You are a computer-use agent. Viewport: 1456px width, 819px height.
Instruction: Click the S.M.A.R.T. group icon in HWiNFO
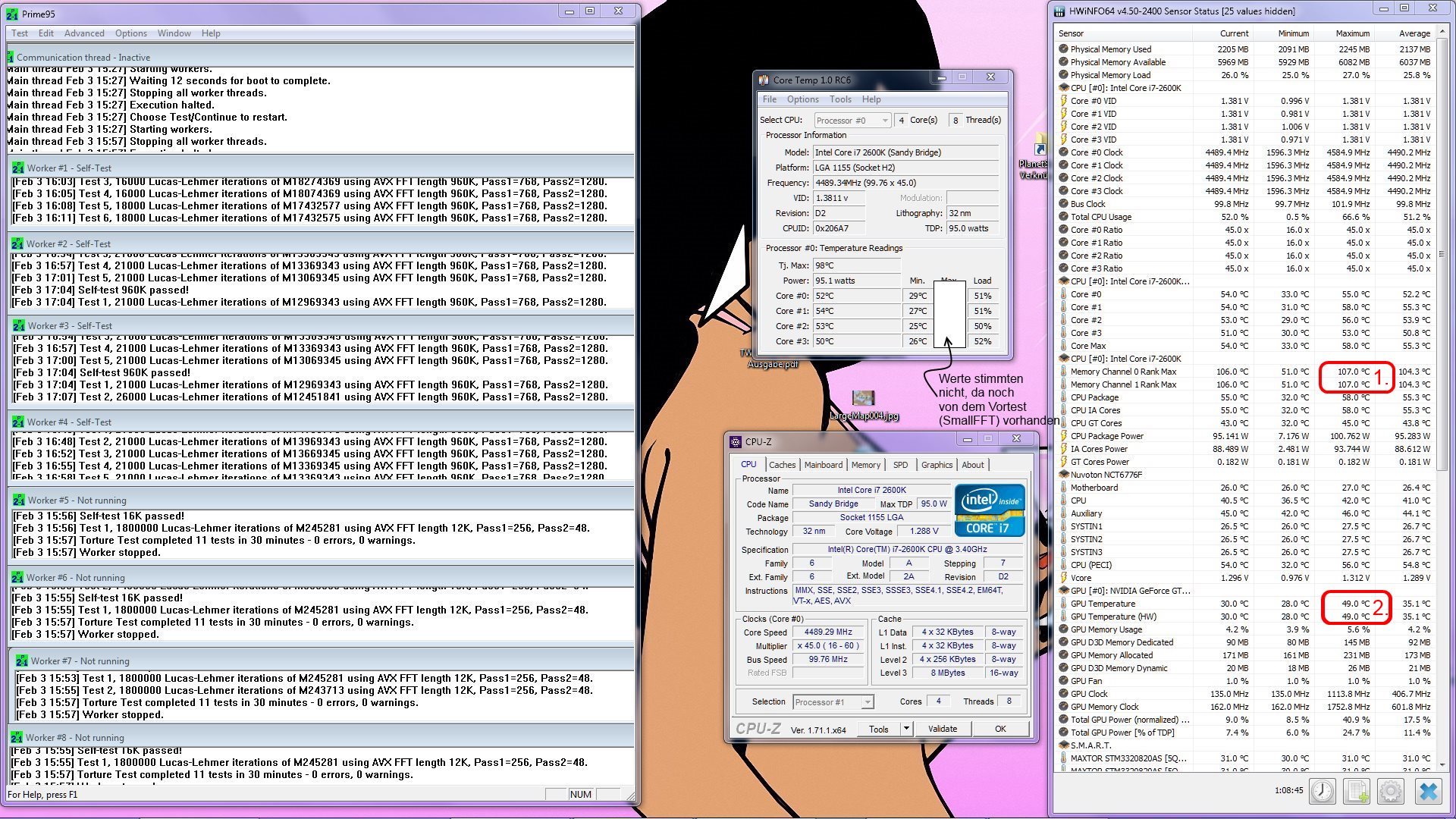pos(1063,745)
